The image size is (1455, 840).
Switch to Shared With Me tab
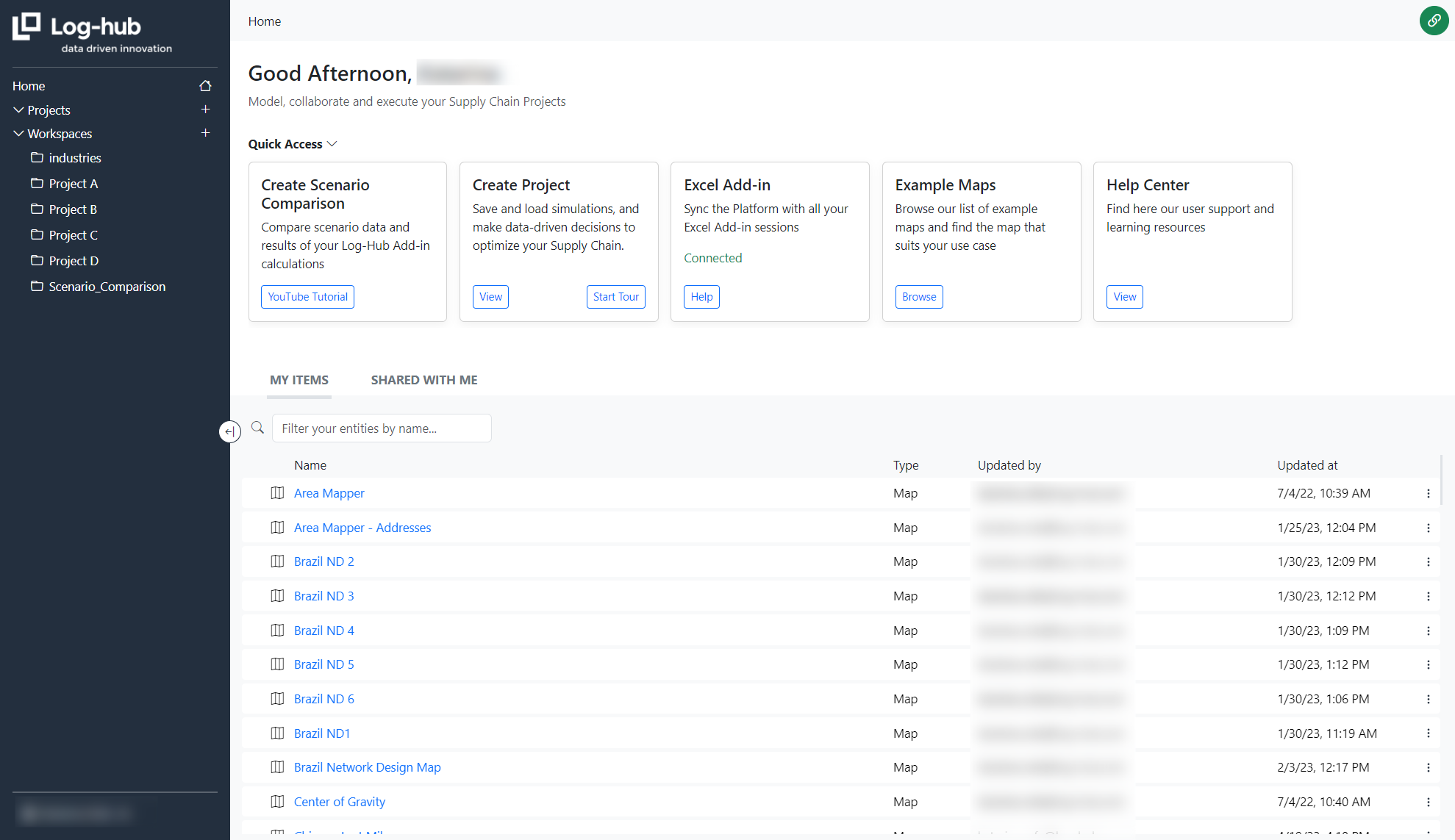click(x=423, y=380)
